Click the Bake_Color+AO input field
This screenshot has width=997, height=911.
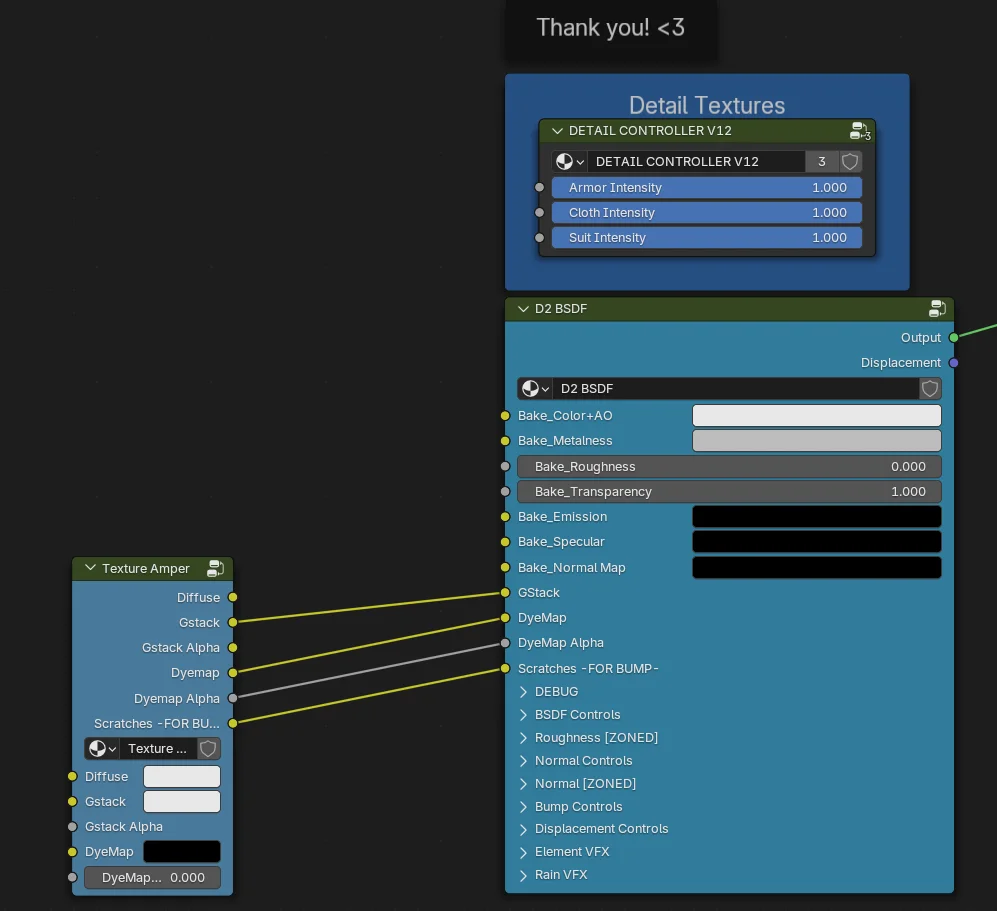coord(816,415)
